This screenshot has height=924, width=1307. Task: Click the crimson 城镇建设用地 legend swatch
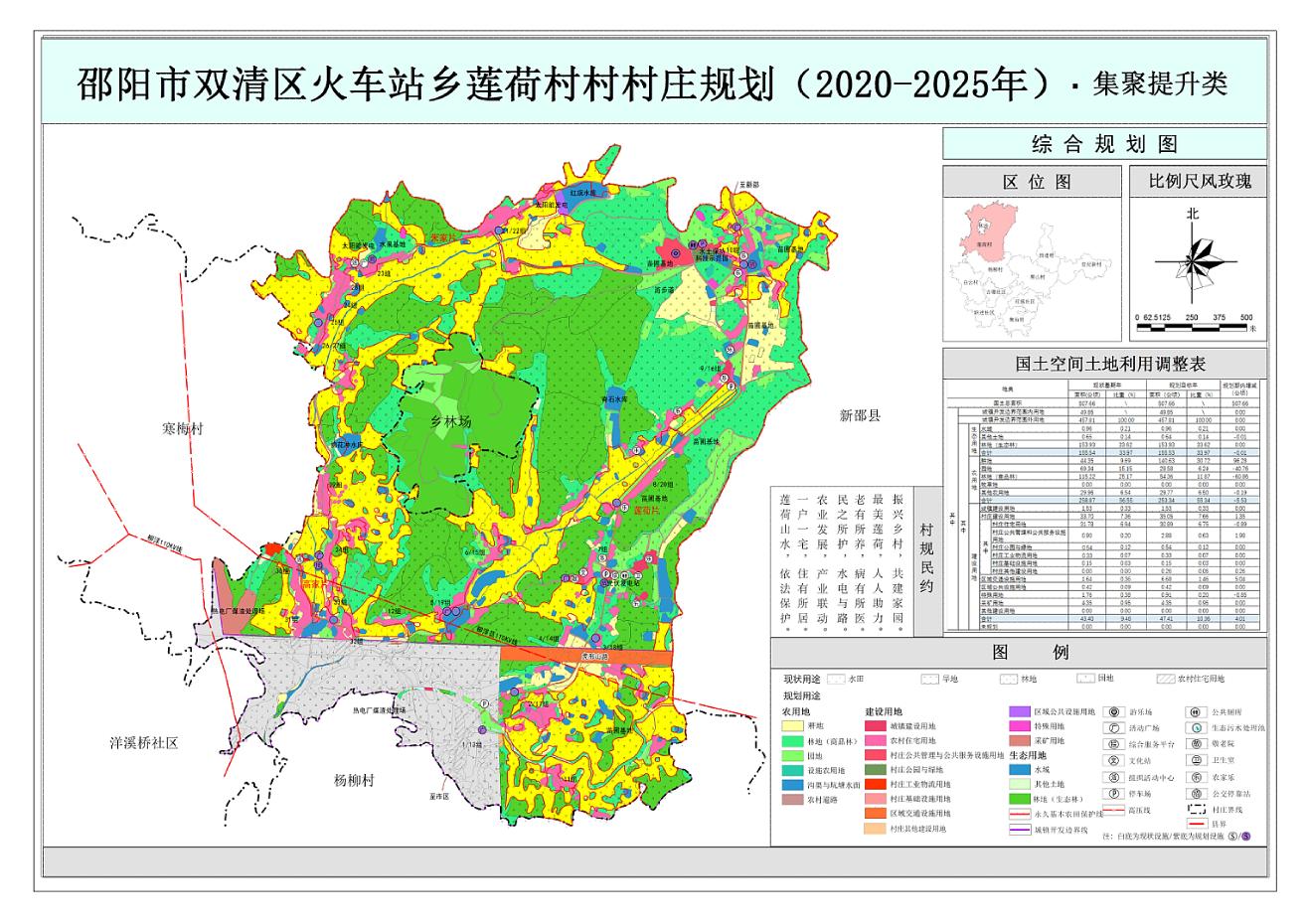tap(876, 725)
